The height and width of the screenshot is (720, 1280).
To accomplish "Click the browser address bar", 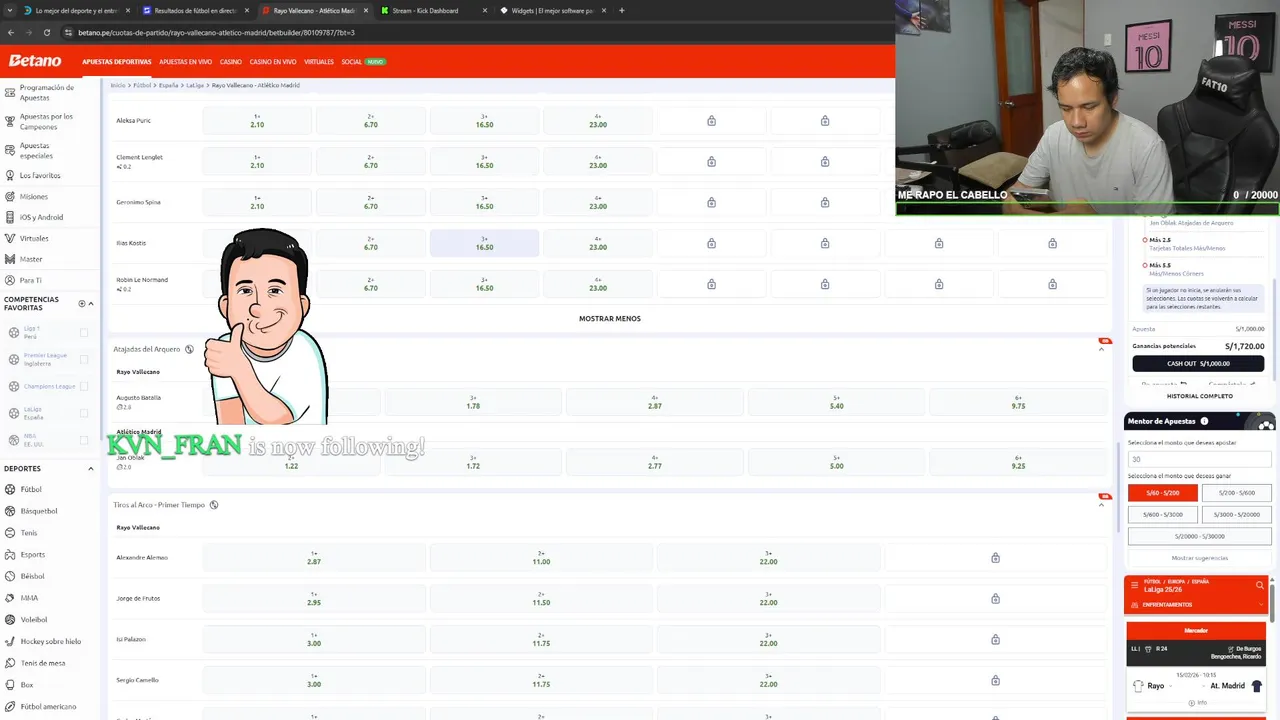I will [470, 32].
